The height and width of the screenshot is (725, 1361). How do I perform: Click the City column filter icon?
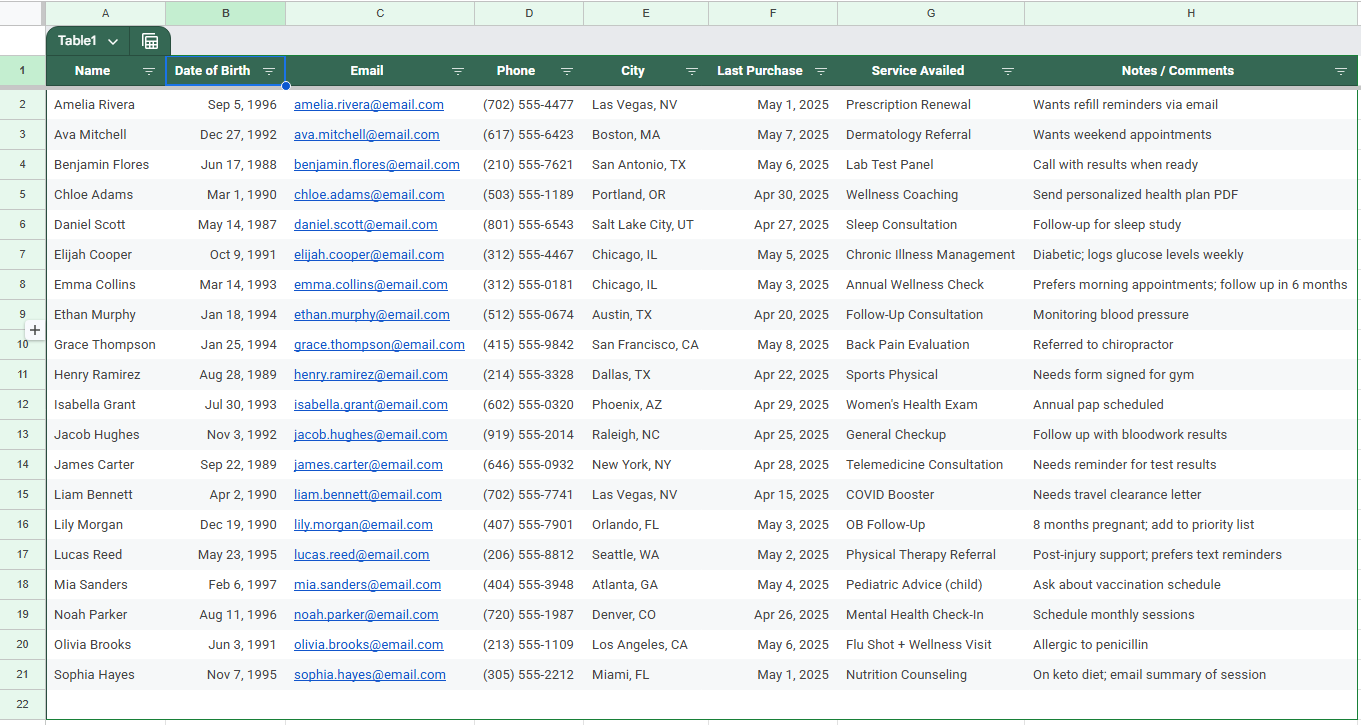[x=692, y=71]
